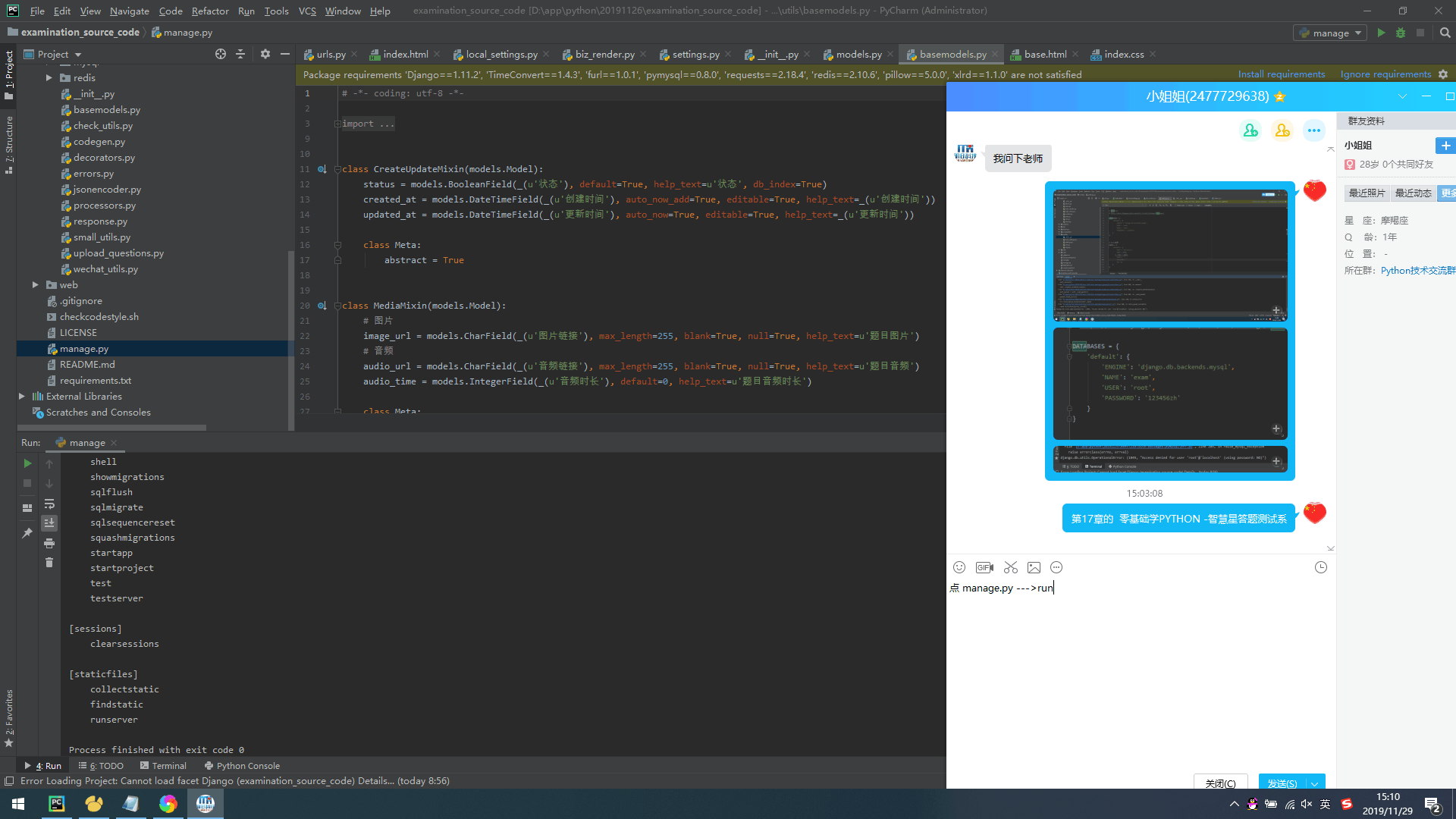Open the Terminal tool window tab

point(163,766)
